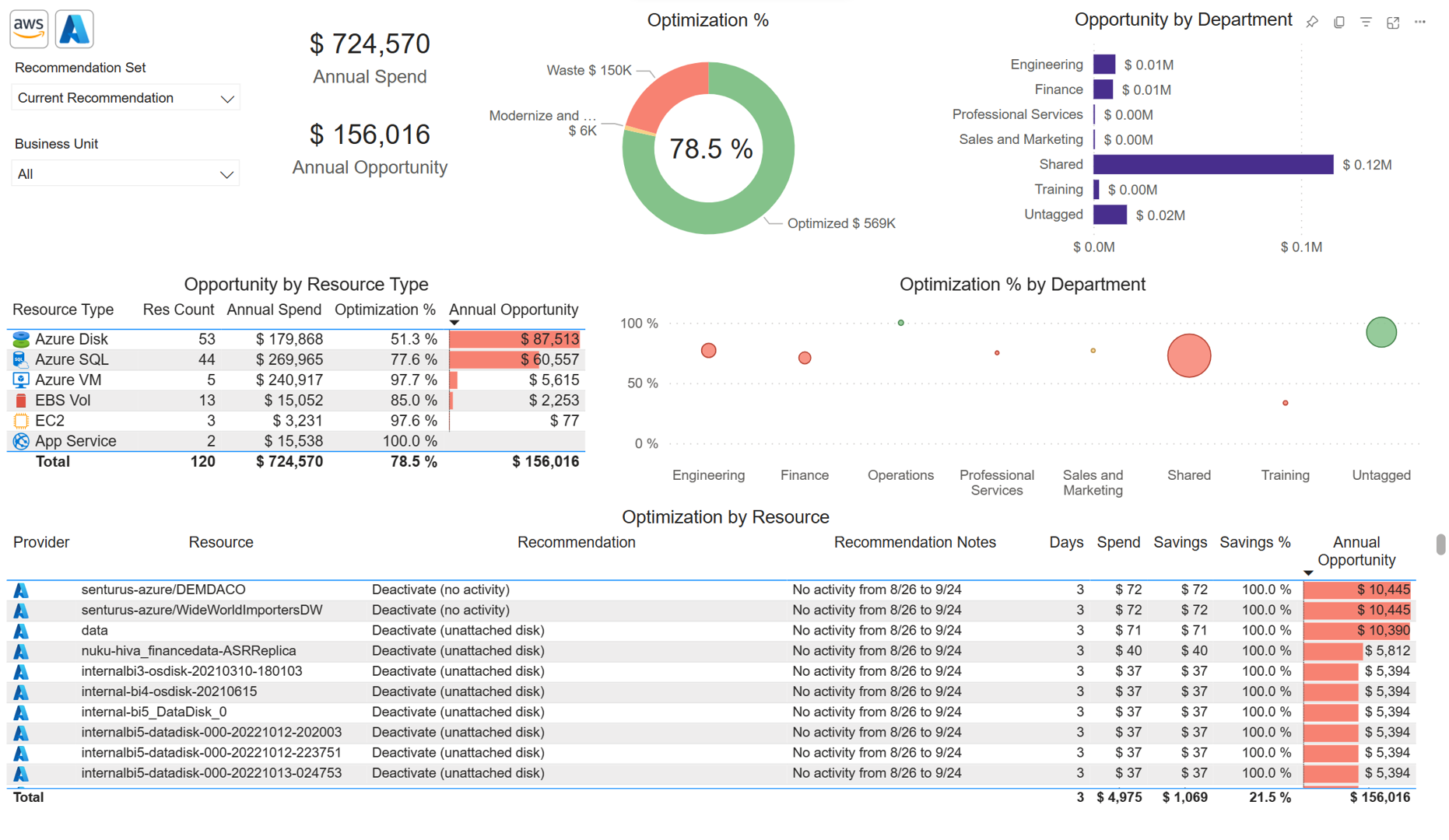Screen dimensions: 1449x840
Task: Click the EBS Vol resource type icon
Action: (20, 400)
